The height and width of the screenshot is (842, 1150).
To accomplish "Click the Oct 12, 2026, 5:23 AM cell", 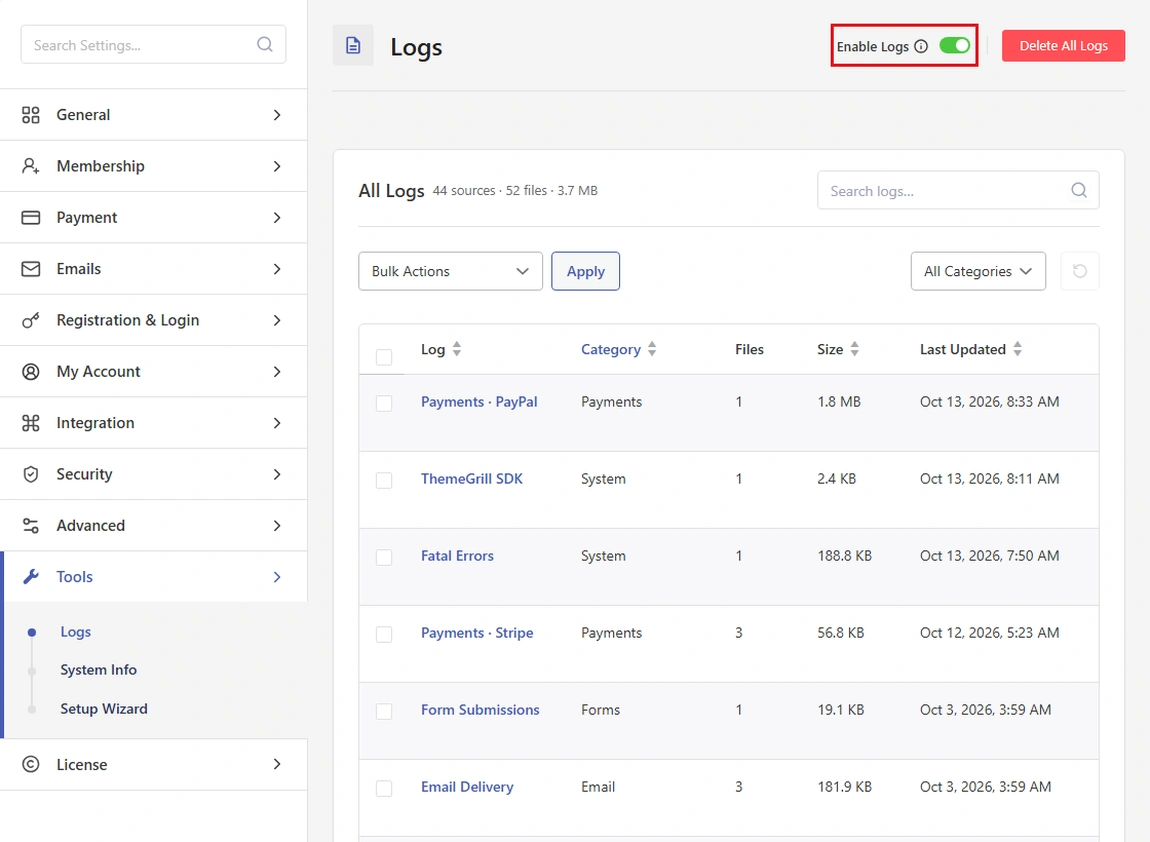I will [989, 633].
